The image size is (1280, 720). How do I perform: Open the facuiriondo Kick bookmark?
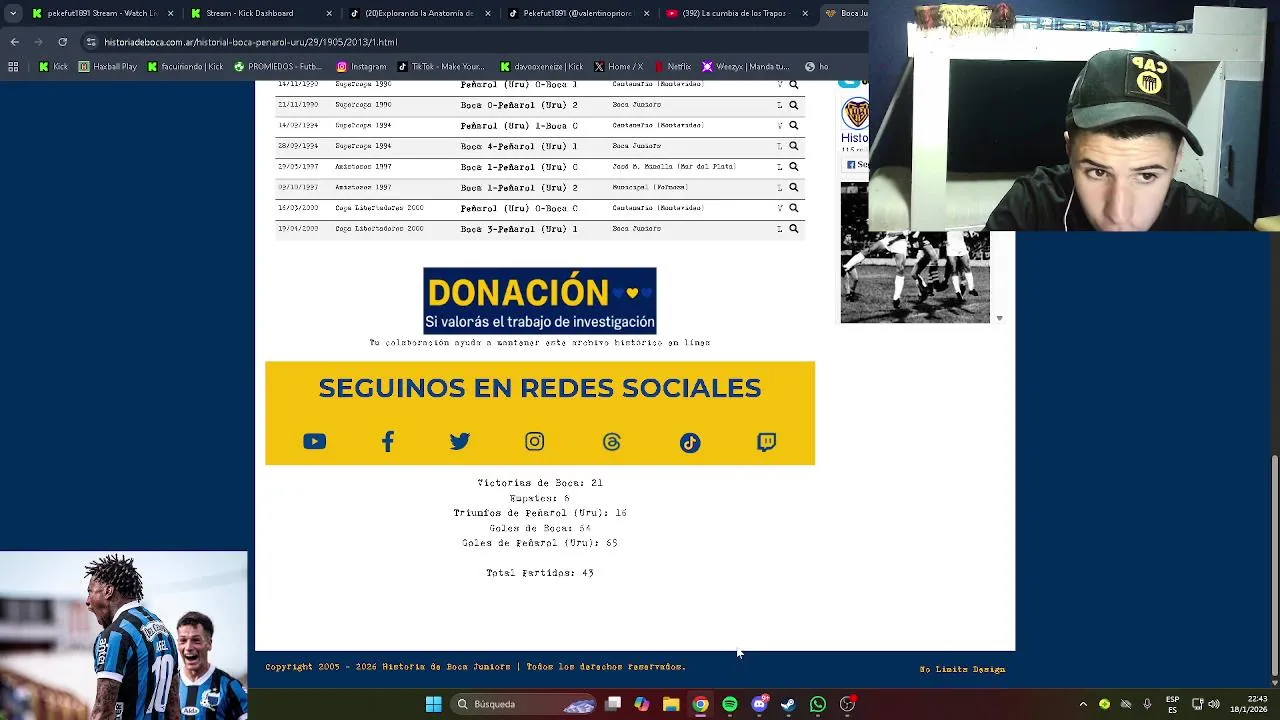[x=186, y=67]
